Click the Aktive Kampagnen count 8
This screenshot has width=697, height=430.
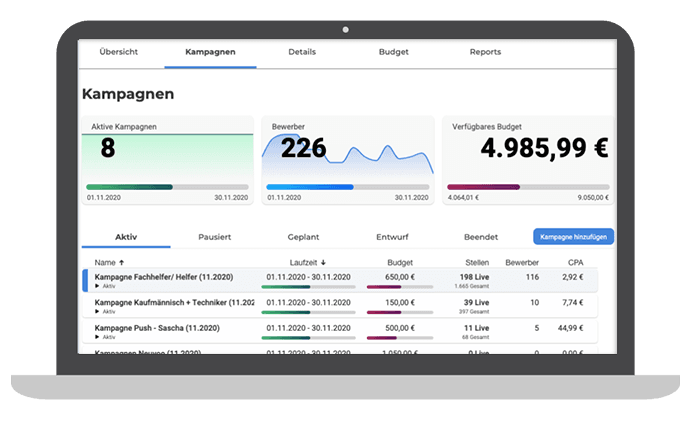point(108,148)
